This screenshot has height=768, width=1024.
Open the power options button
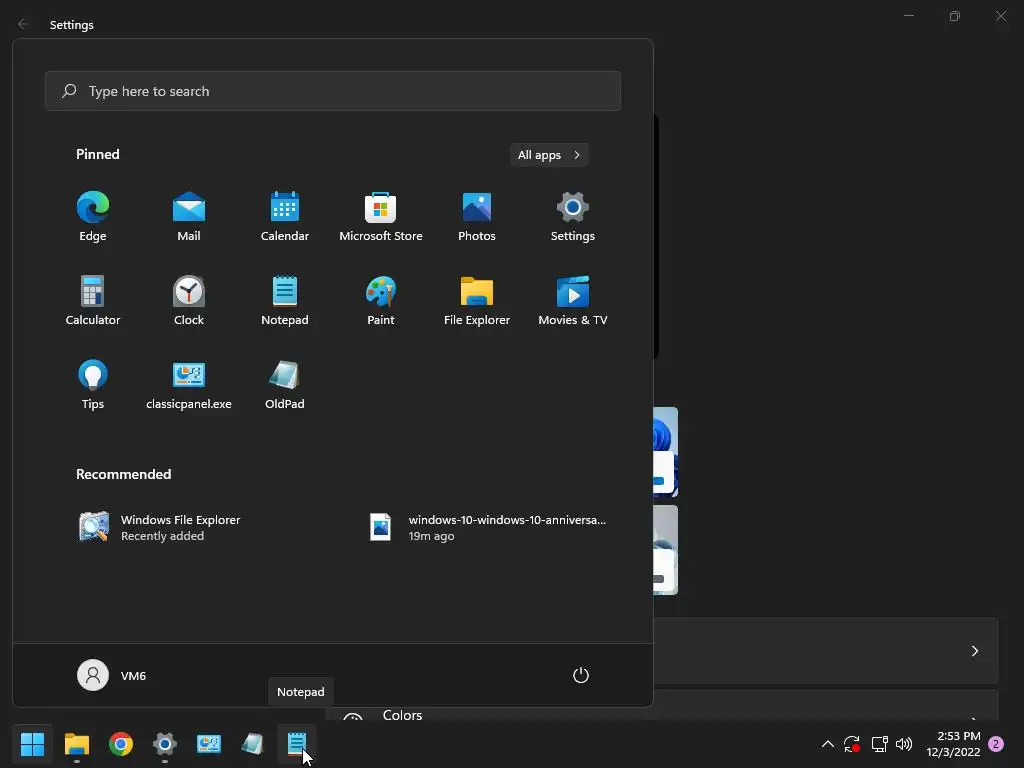point(581,675)
